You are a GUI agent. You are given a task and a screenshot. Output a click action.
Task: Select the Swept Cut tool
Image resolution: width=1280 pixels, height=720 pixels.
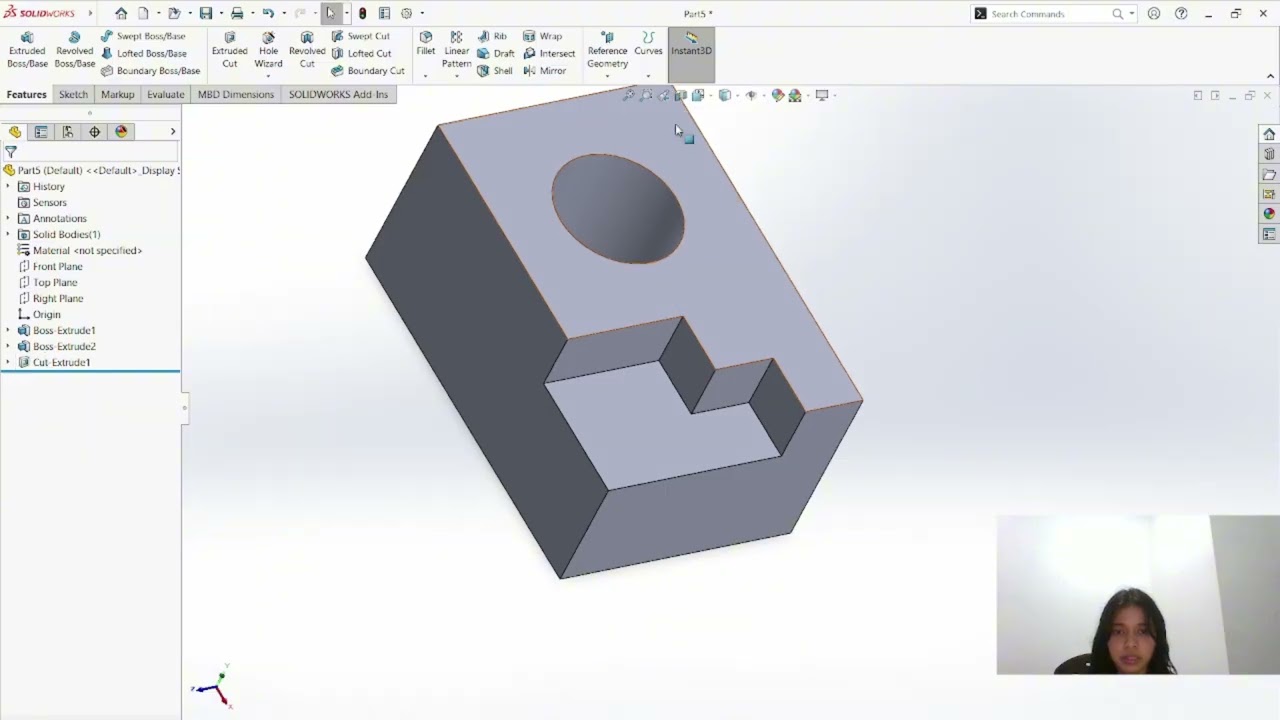[x=360, y=36]
